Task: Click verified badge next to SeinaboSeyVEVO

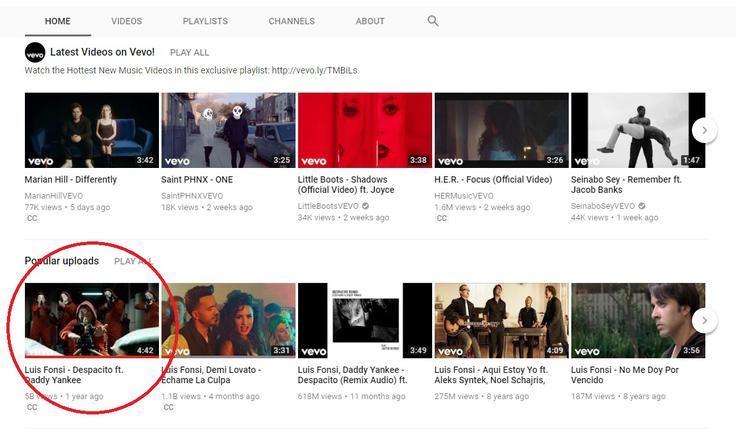Action: (642, 206)
